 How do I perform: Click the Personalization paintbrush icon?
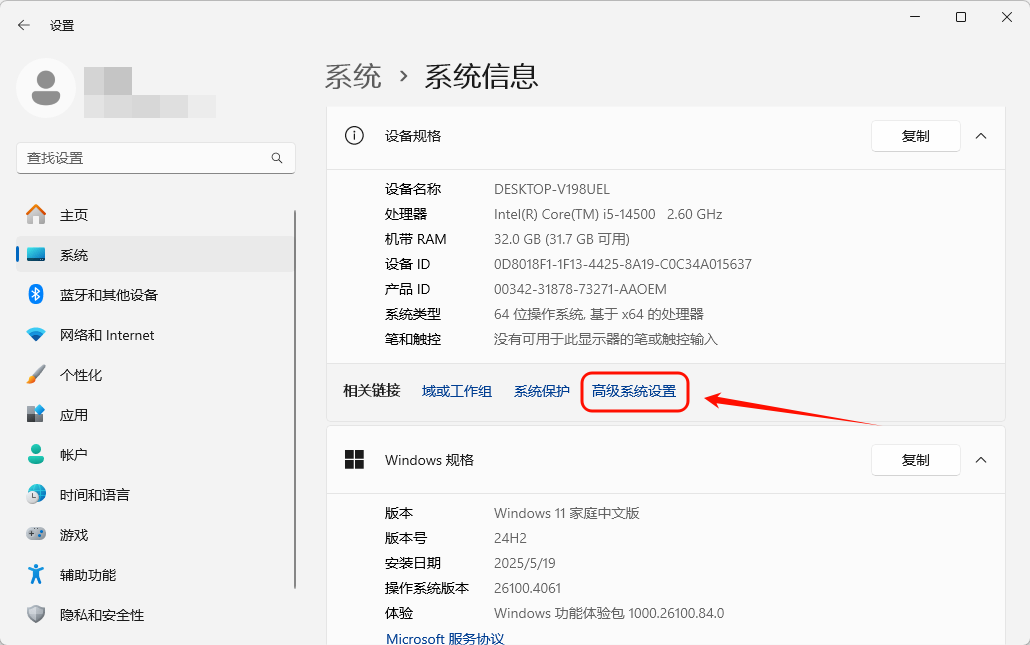(x=36, y=374)
